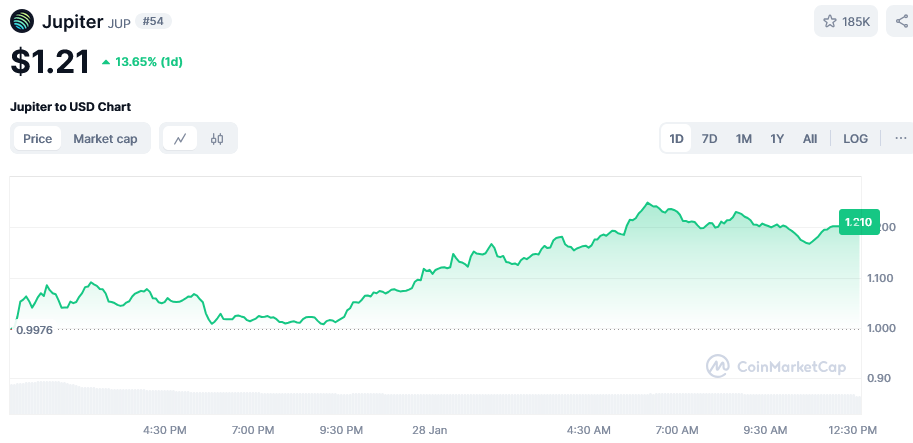Set chart range to 1Y
The height and width of the screenshot is (443, 913).
click(x=777, y=139)
